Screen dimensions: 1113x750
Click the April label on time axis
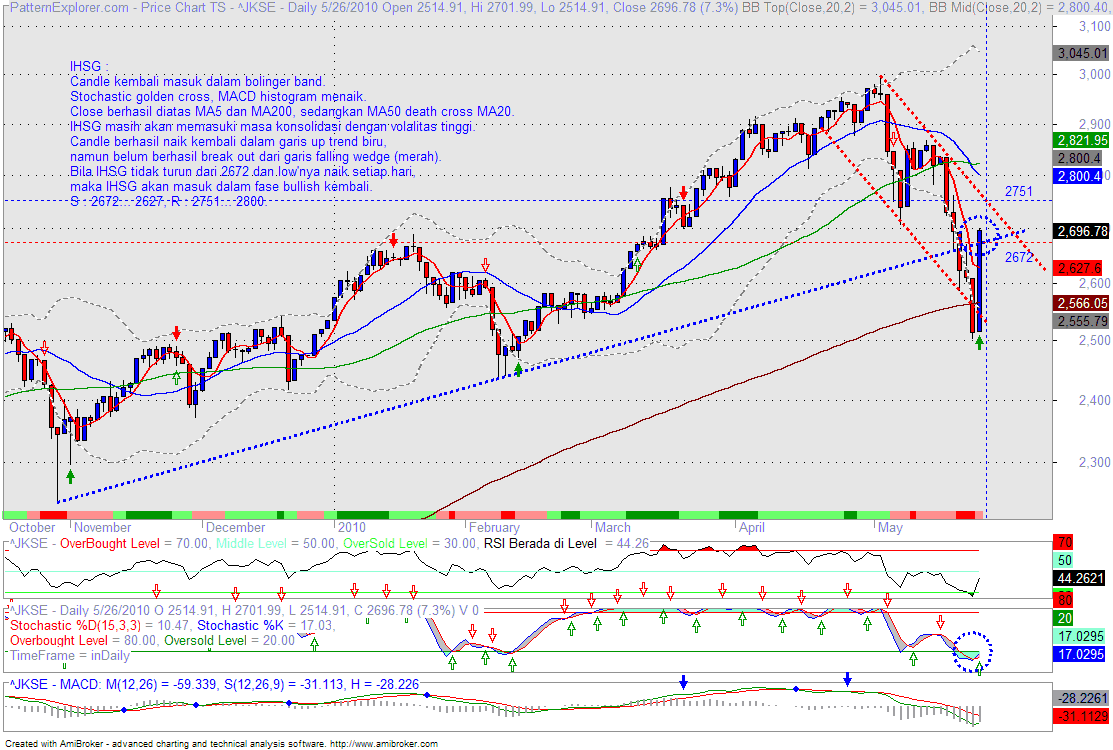point(752,527)
